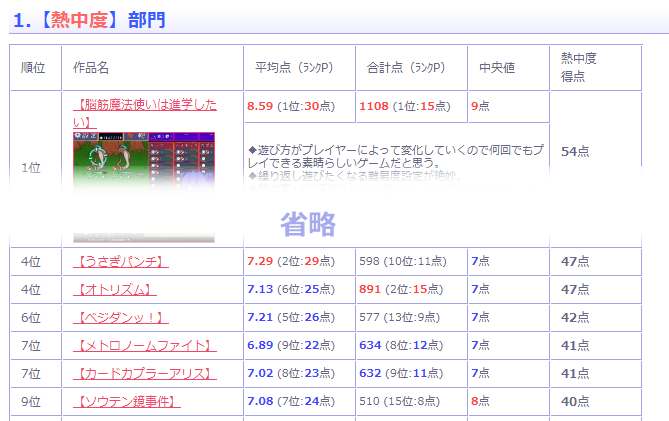Image resolution: width=669 pixels, height=421 pixels.
Task: Open the オトリズム link
Action: (x=115, y=290)
